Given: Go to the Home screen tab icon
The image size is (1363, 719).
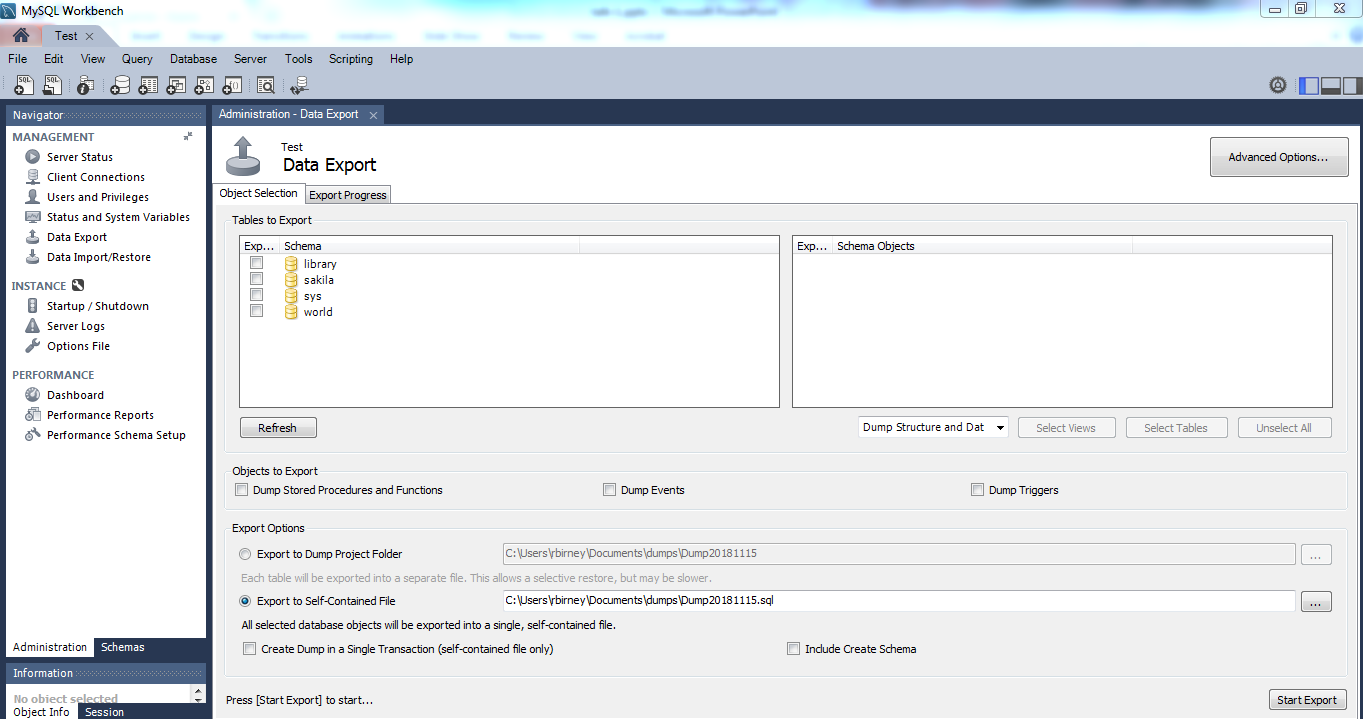Looking at the screenshot, I should pos(21,35).
